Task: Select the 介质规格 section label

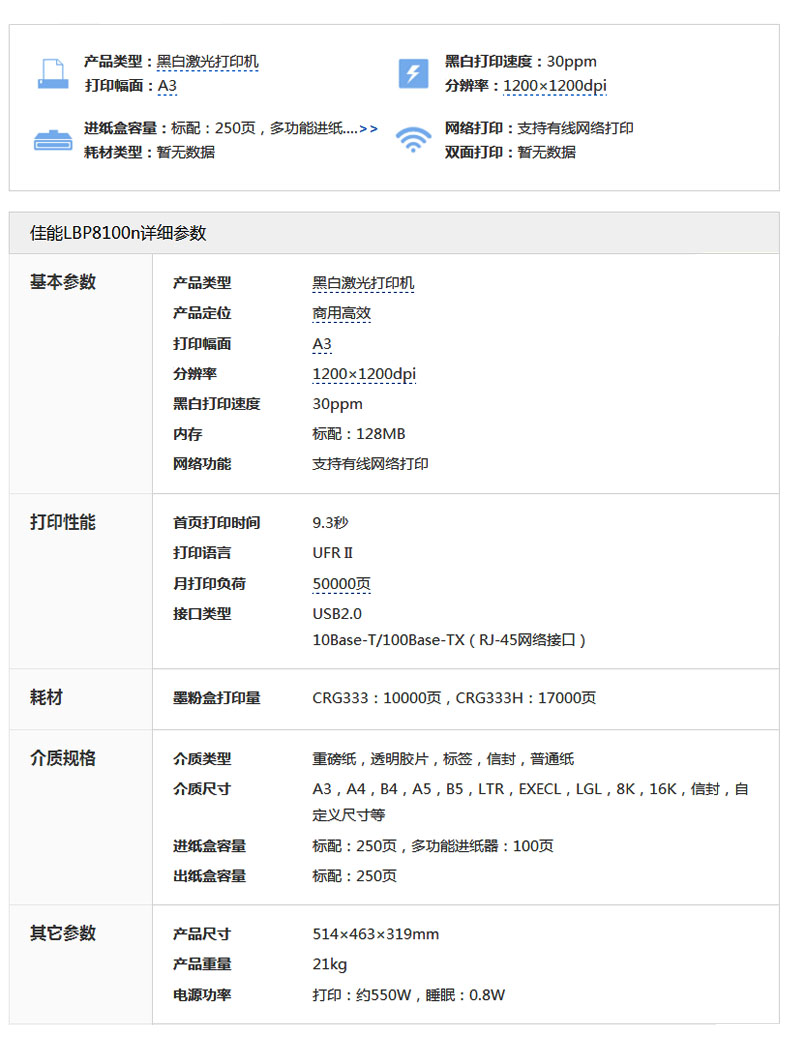Action: pos(63,758)
